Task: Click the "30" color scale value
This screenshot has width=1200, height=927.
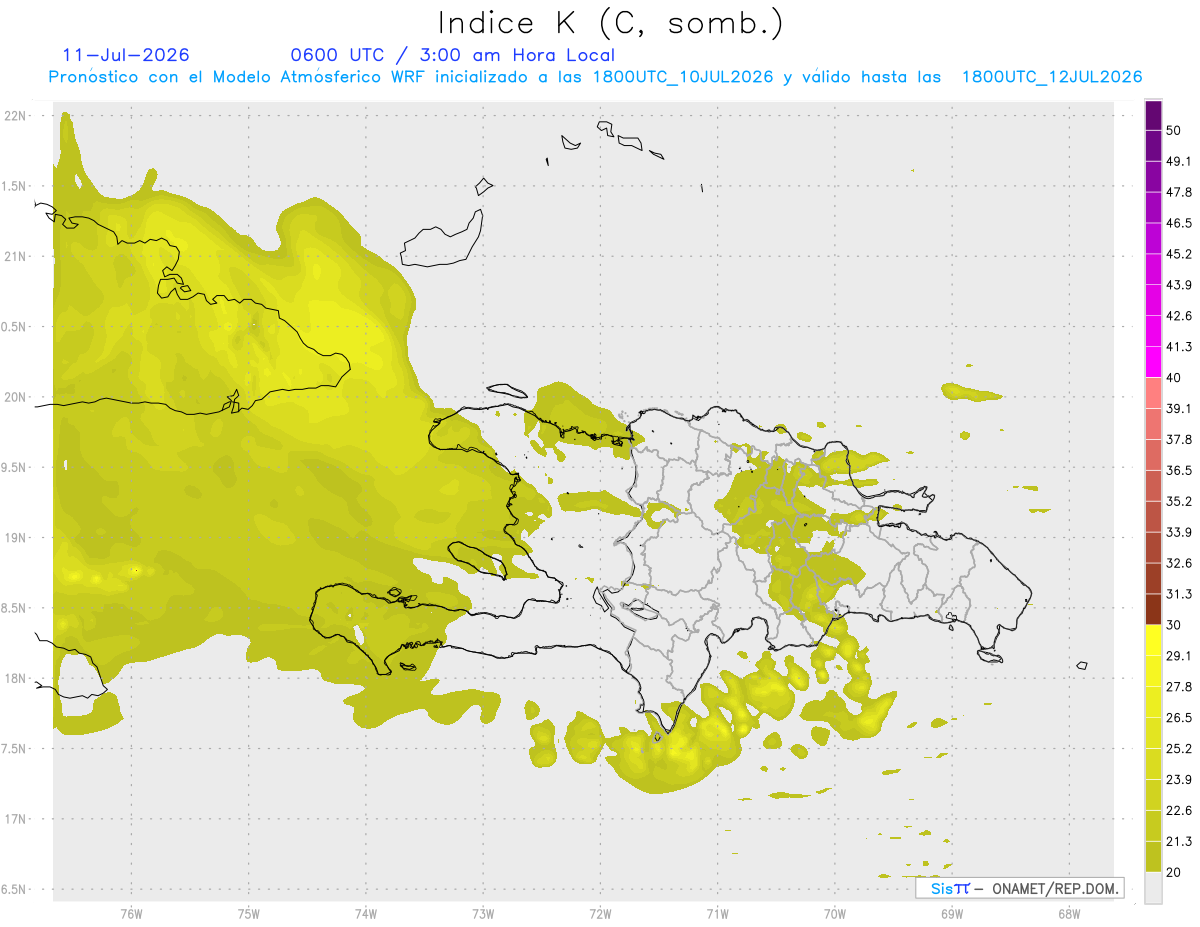Action: pyautogui.click(x=1174, y=625)
